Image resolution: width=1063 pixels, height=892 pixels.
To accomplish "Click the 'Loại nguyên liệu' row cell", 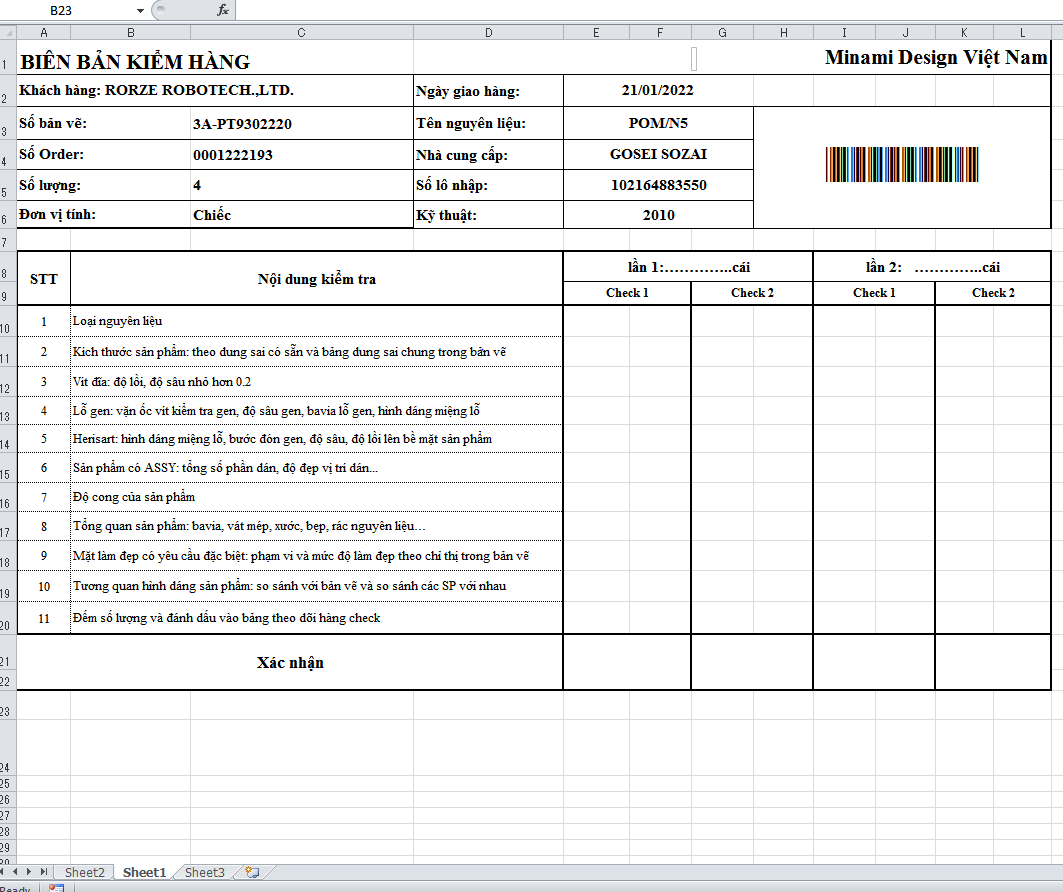I will coord(317,321).
